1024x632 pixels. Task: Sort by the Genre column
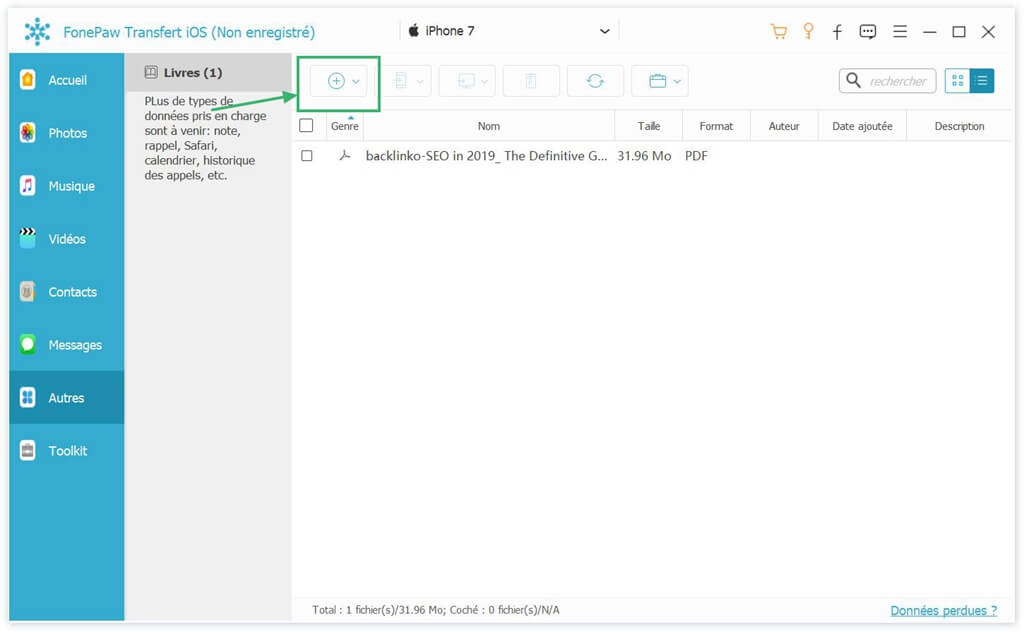(345, 126)
